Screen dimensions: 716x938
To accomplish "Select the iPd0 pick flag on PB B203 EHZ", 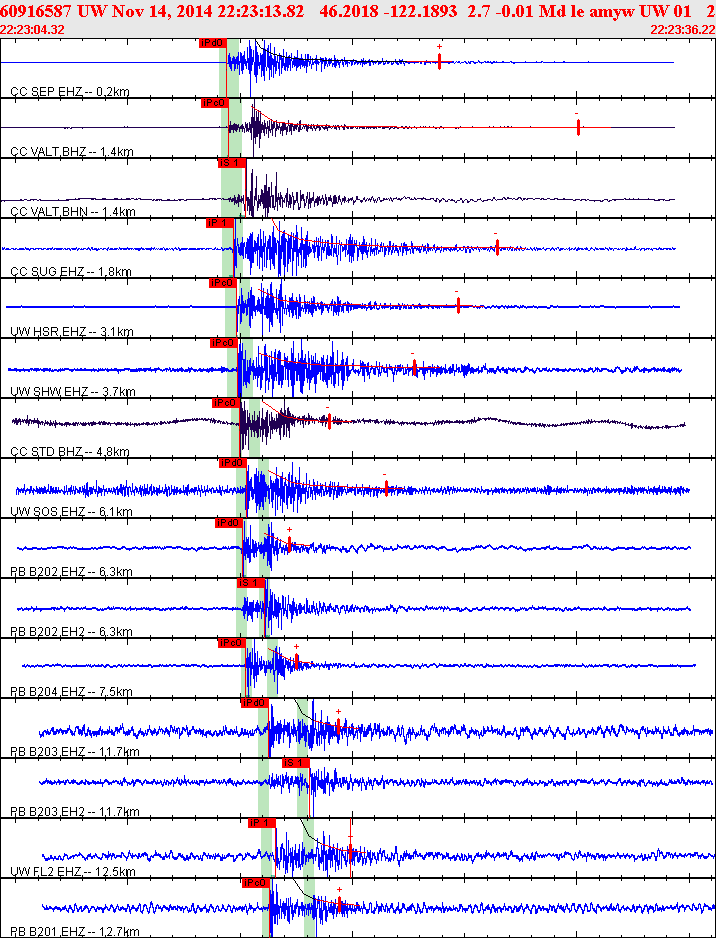I will 255,703.
